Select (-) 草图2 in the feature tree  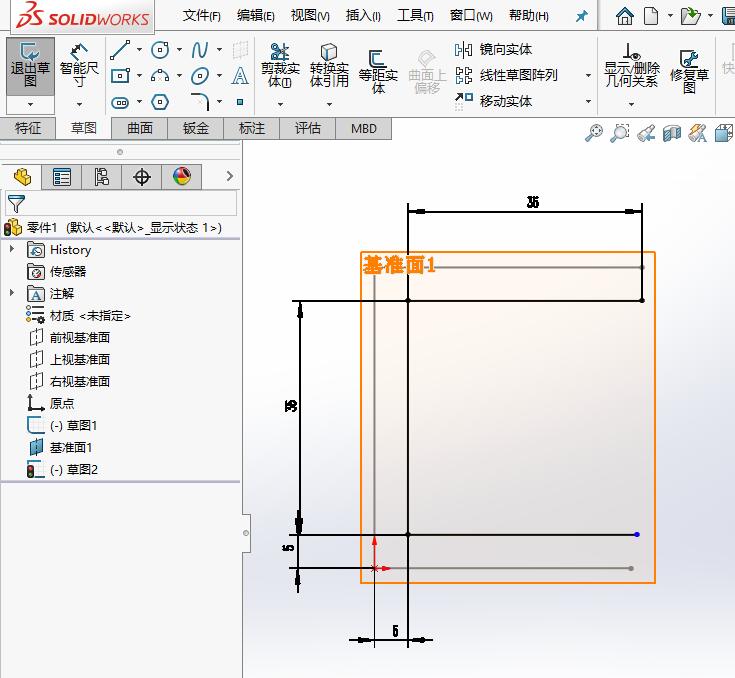pyautogui.click(x=74, y=469)
